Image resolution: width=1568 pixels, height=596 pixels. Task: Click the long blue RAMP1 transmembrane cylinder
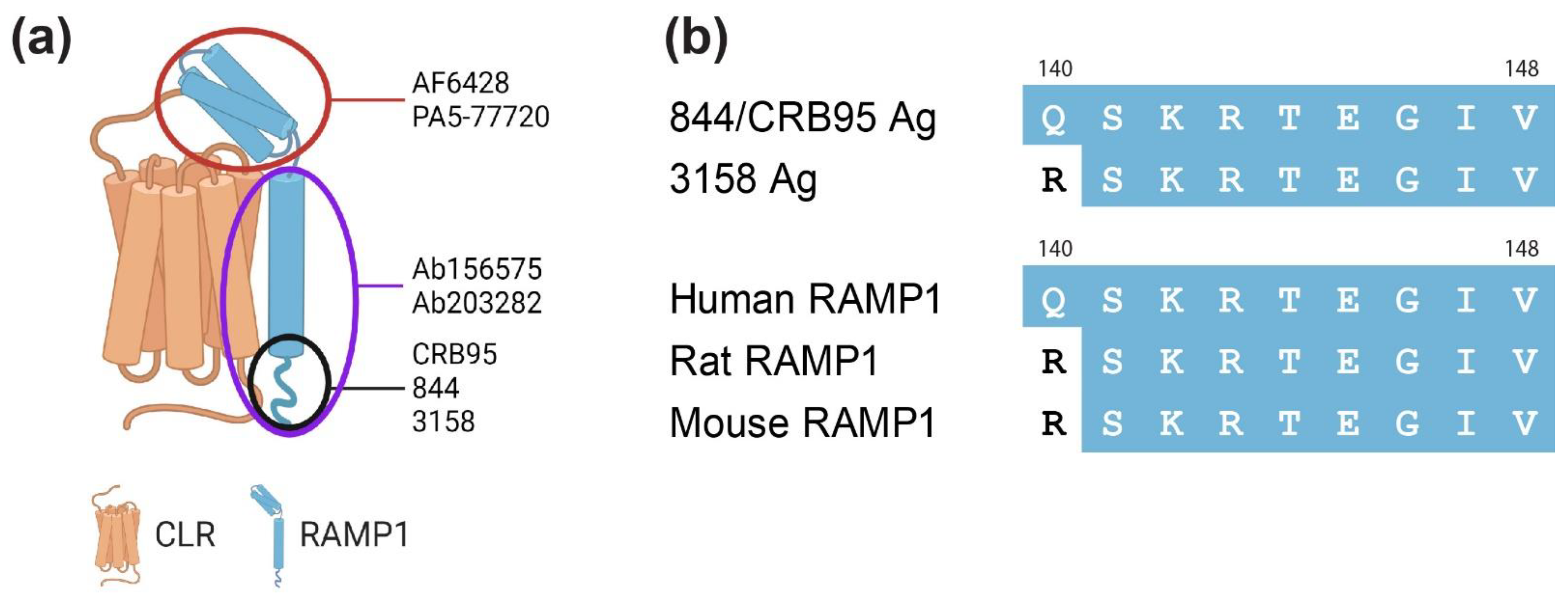click(286, 262)
